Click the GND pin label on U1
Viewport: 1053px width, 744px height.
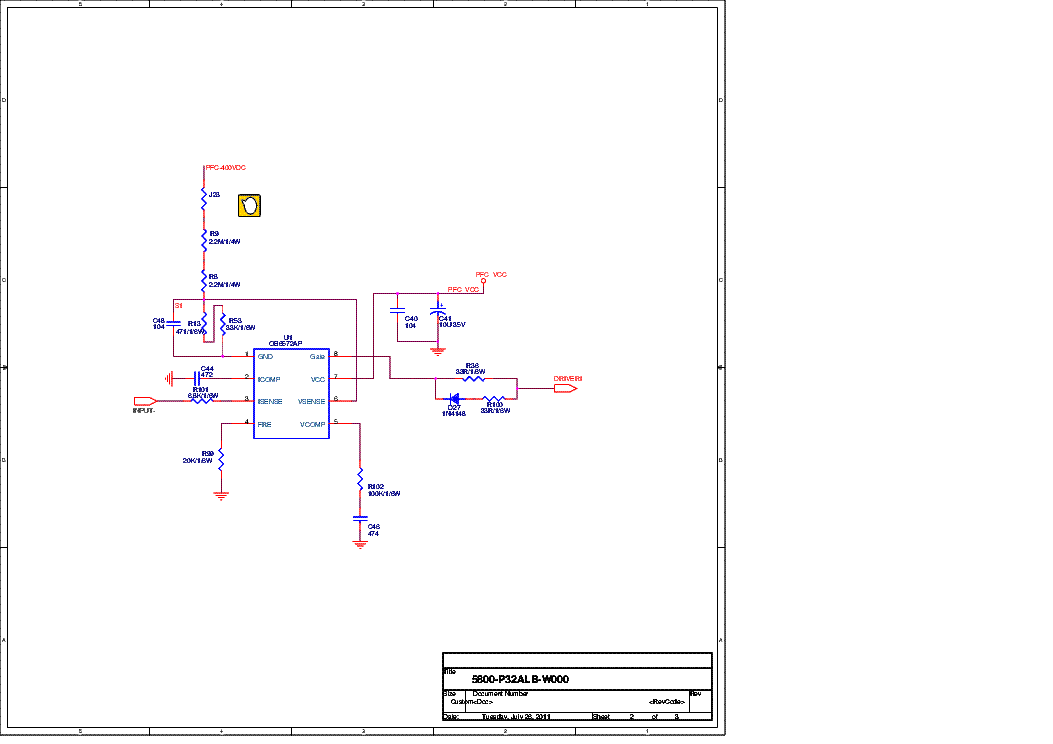click(x=265, y=357)
